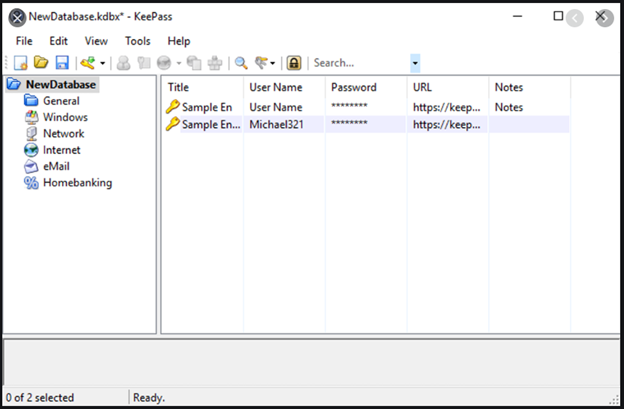Select the first 'Sample En' entry title
The image size is (624, 409).
pyautogui.click(x=207, y=107)
